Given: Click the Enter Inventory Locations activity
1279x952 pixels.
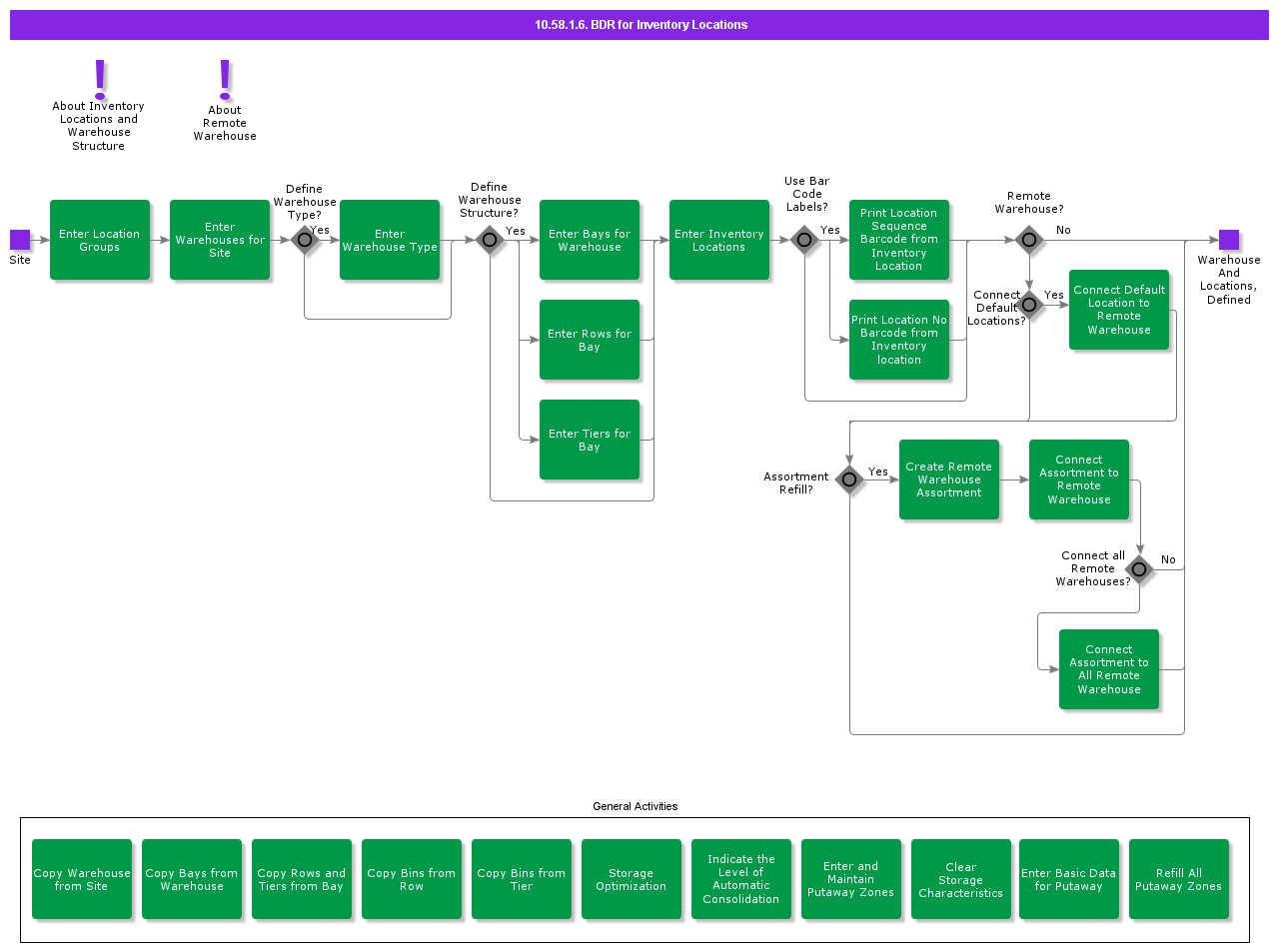Looking at the screenshot, I should (x=719, y=240).
